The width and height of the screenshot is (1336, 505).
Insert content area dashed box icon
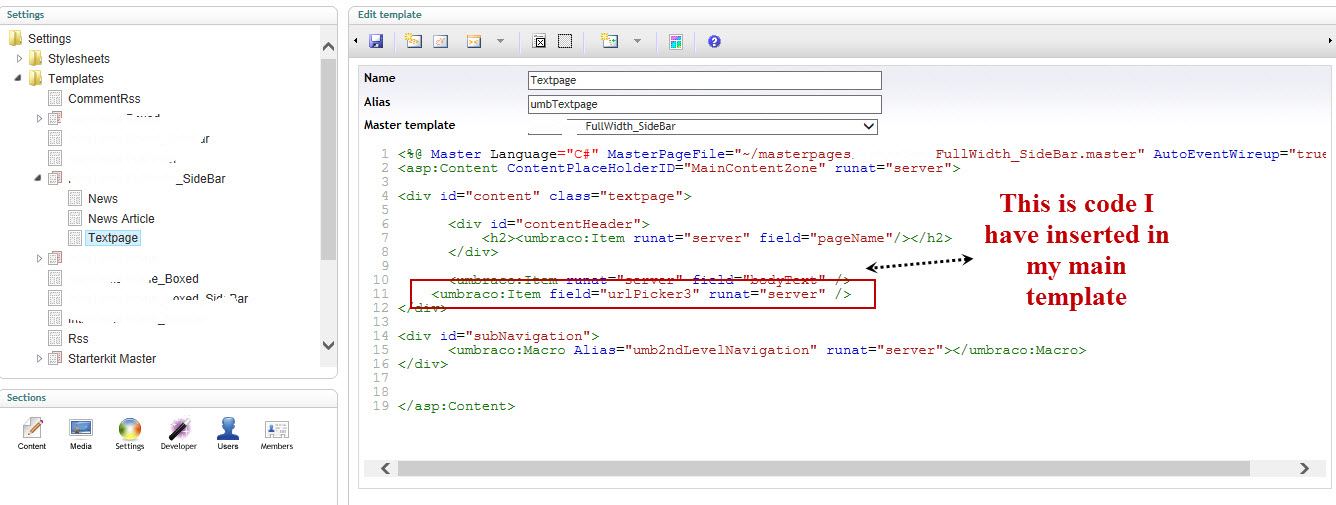coord(565,41)
